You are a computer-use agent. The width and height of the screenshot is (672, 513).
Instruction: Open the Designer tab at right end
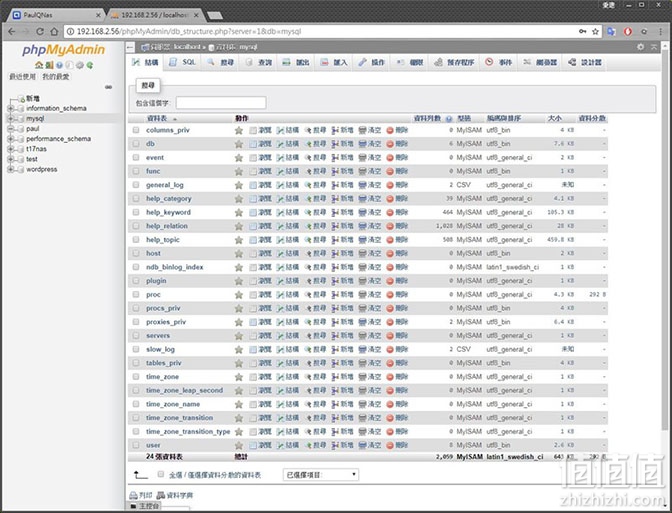(x=585, y=63)
